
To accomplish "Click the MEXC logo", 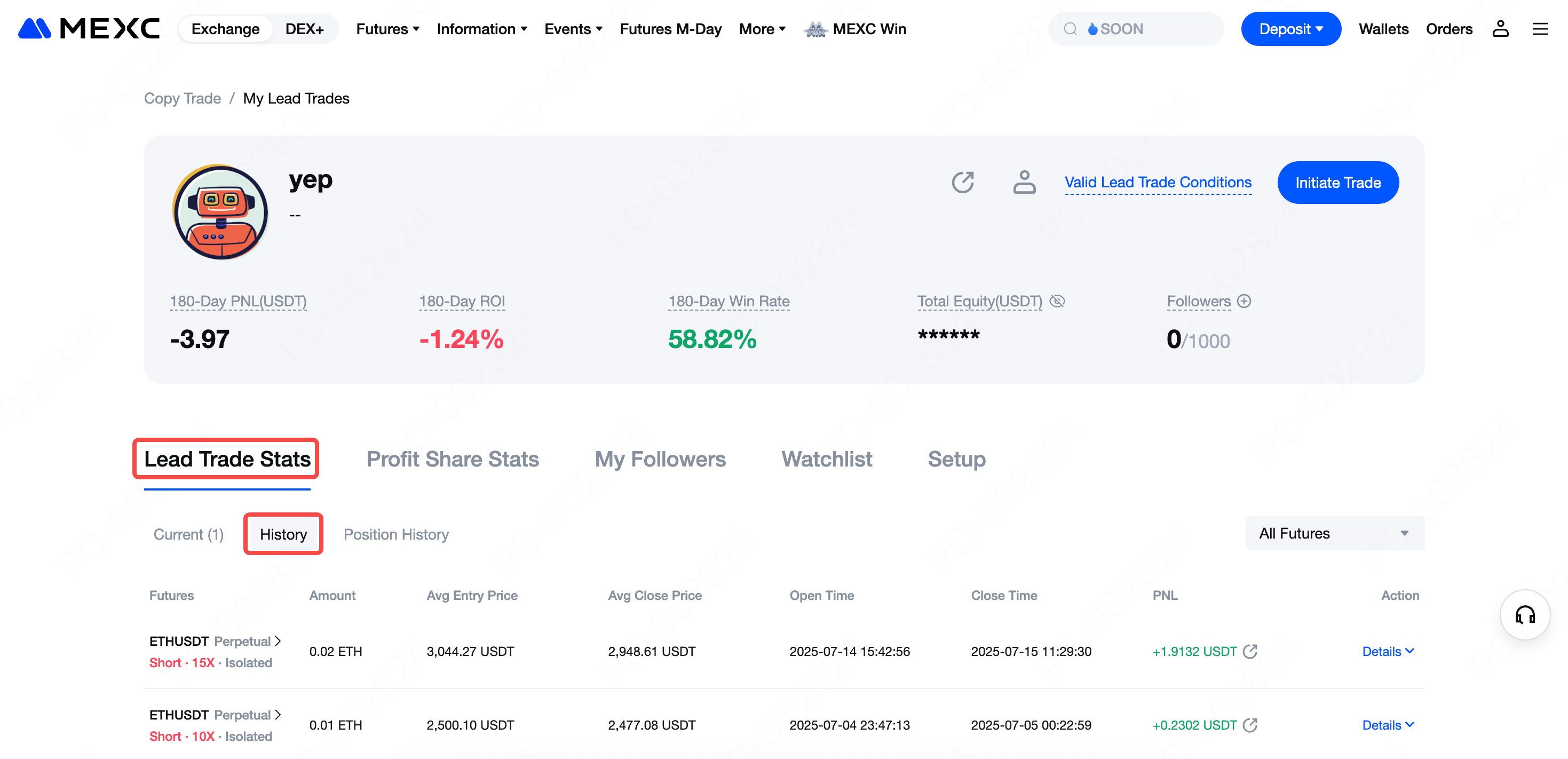I will coord(89,29).
